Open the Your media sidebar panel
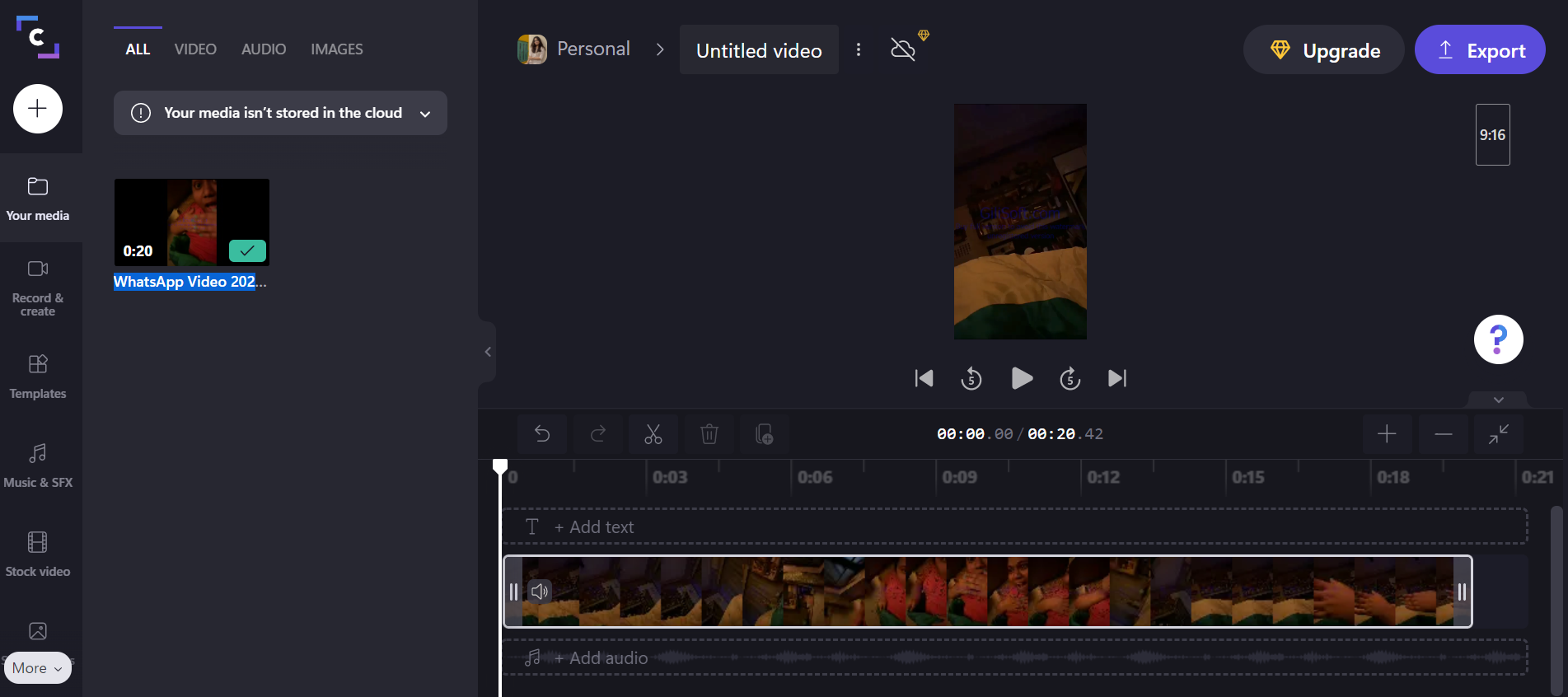Screen dimensions: 1568x697 [x=38, y=199]
